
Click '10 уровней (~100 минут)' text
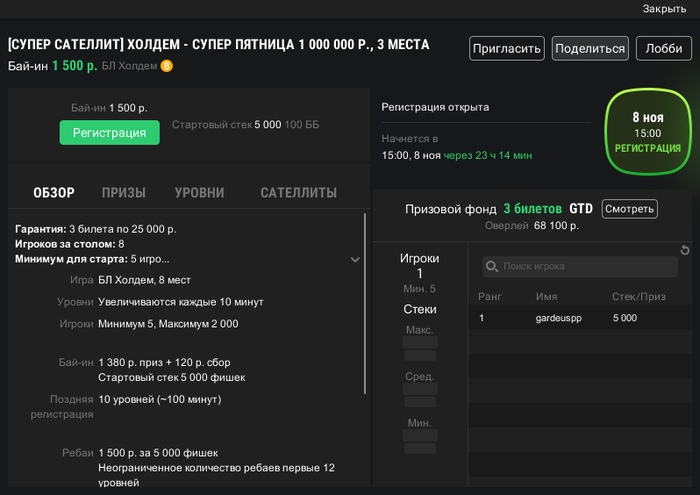[160, 399]
